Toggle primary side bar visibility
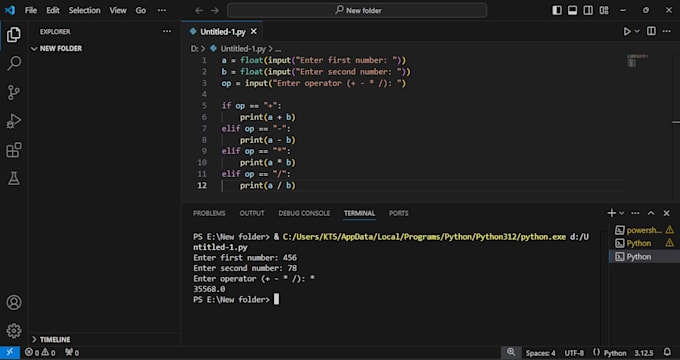Screen dimensions: 680x360 [x=557, y=10]
